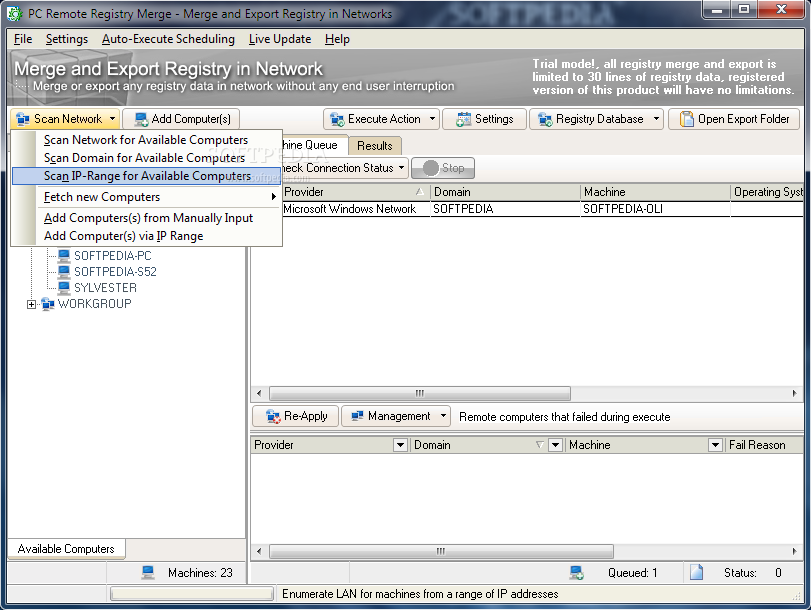This screenshot has height=610, width=811.
Task: Expand the WORKGROUP tree node
Action: tap(32, 304)
